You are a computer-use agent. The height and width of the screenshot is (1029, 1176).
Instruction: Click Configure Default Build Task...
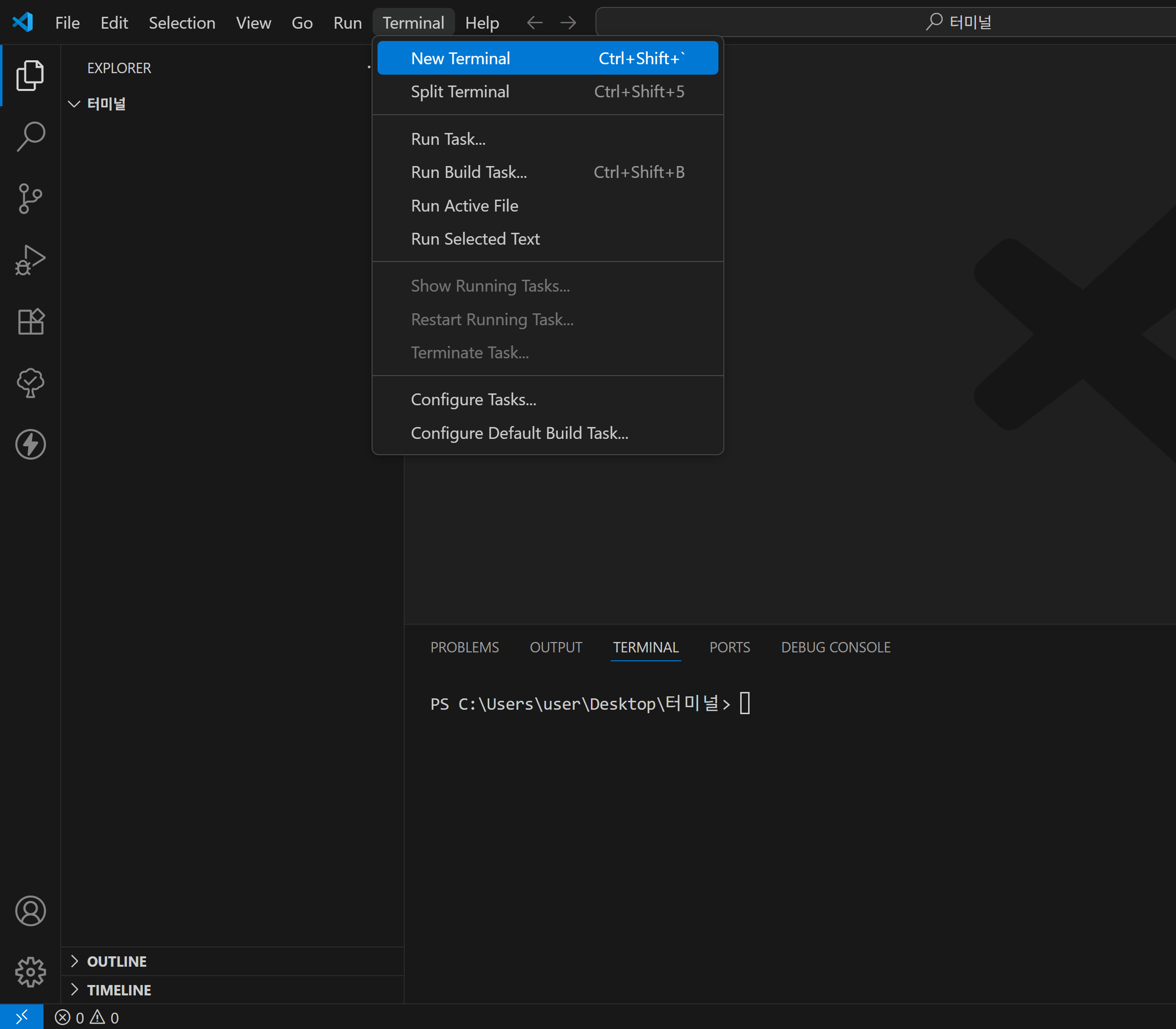(519, 433)
